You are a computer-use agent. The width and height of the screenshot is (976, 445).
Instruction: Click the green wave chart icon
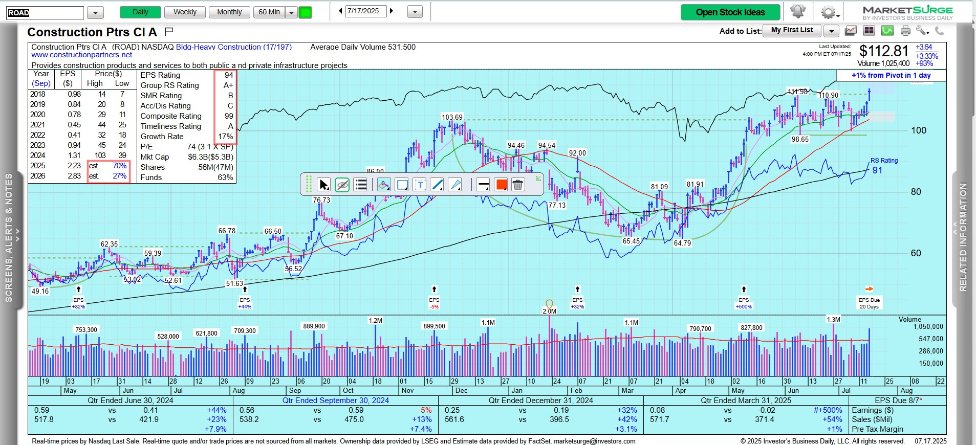pos(887,30)
